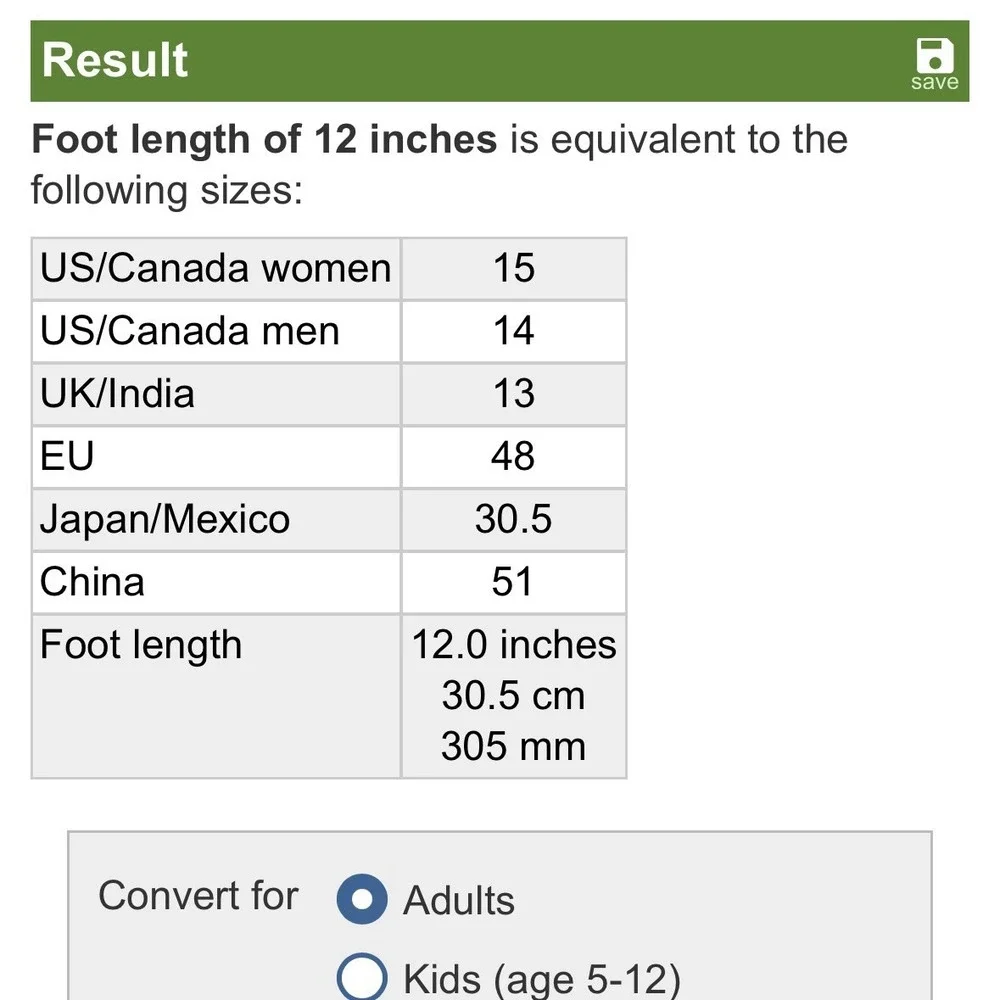Click the US/Canada men size value 14
The image size is (1000, 1000).
[x=513, y=331]
